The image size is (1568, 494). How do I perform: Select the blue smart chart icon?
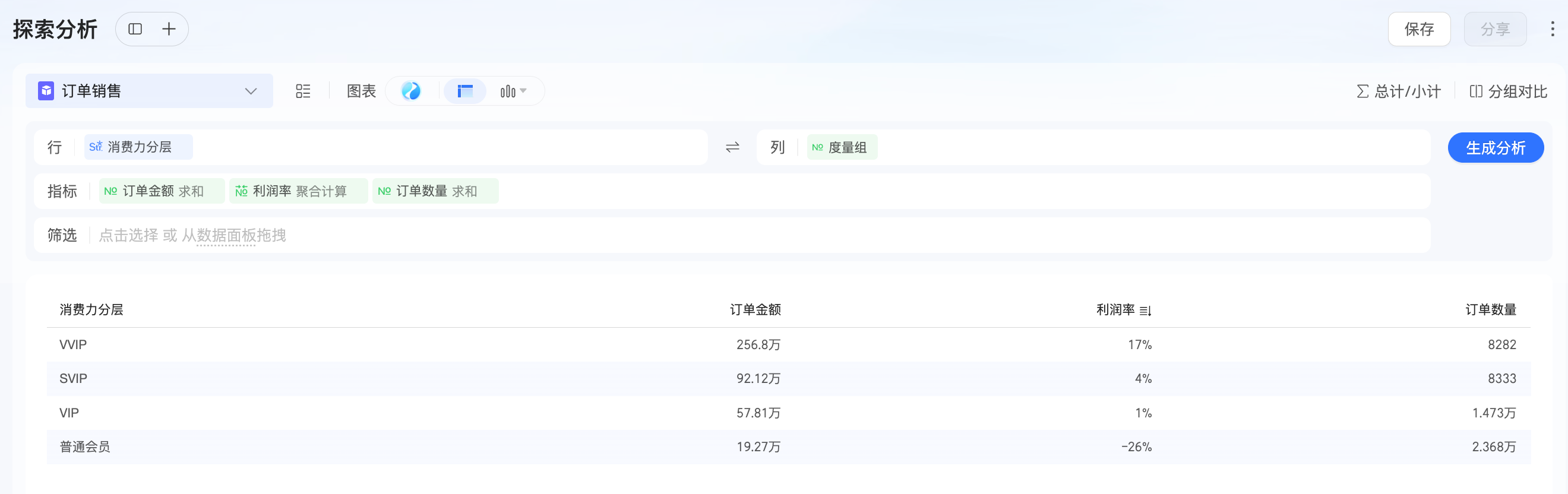[x=411, y=91]
